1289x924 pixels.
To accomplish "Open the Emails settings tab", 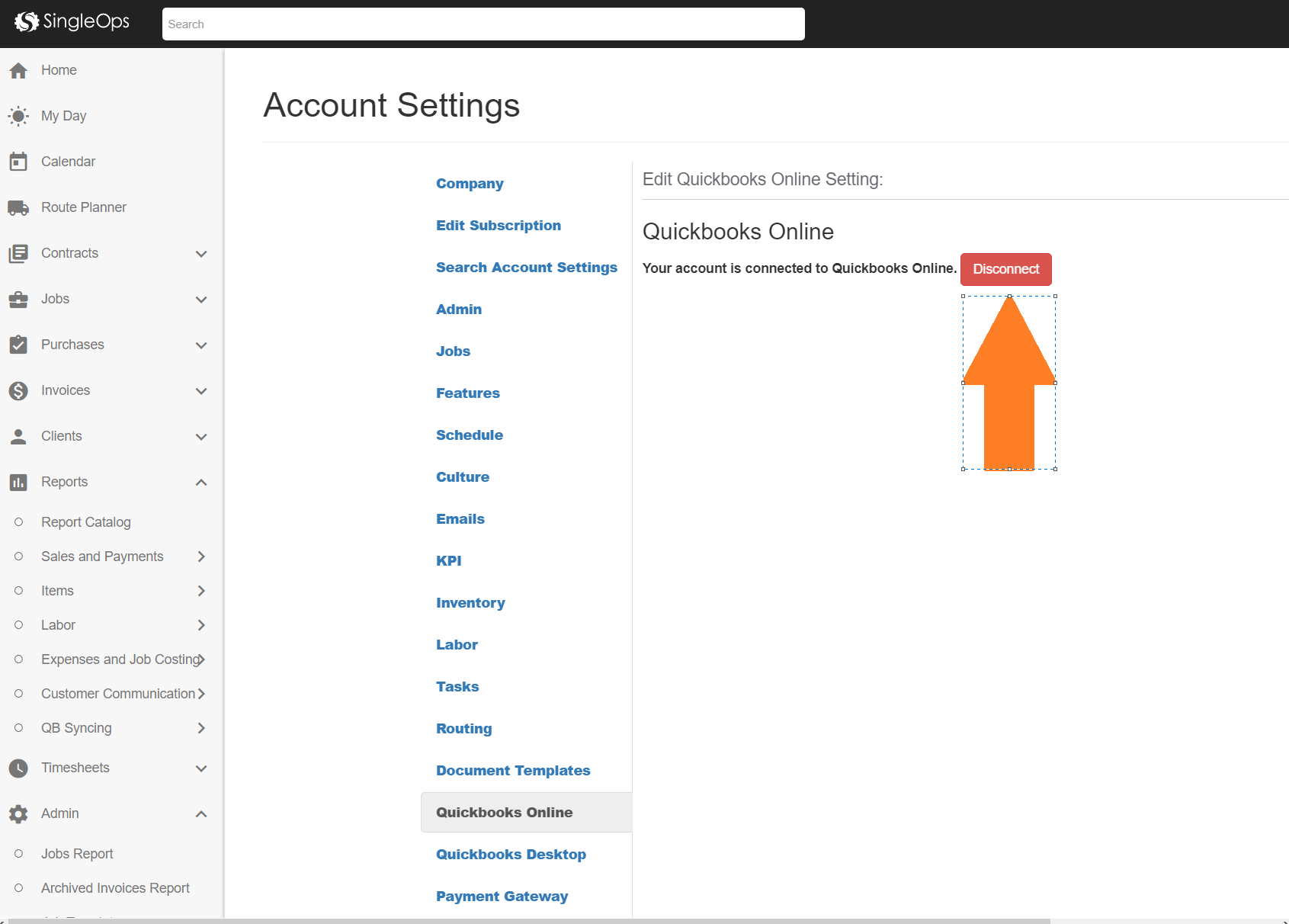I will [460, 519].
